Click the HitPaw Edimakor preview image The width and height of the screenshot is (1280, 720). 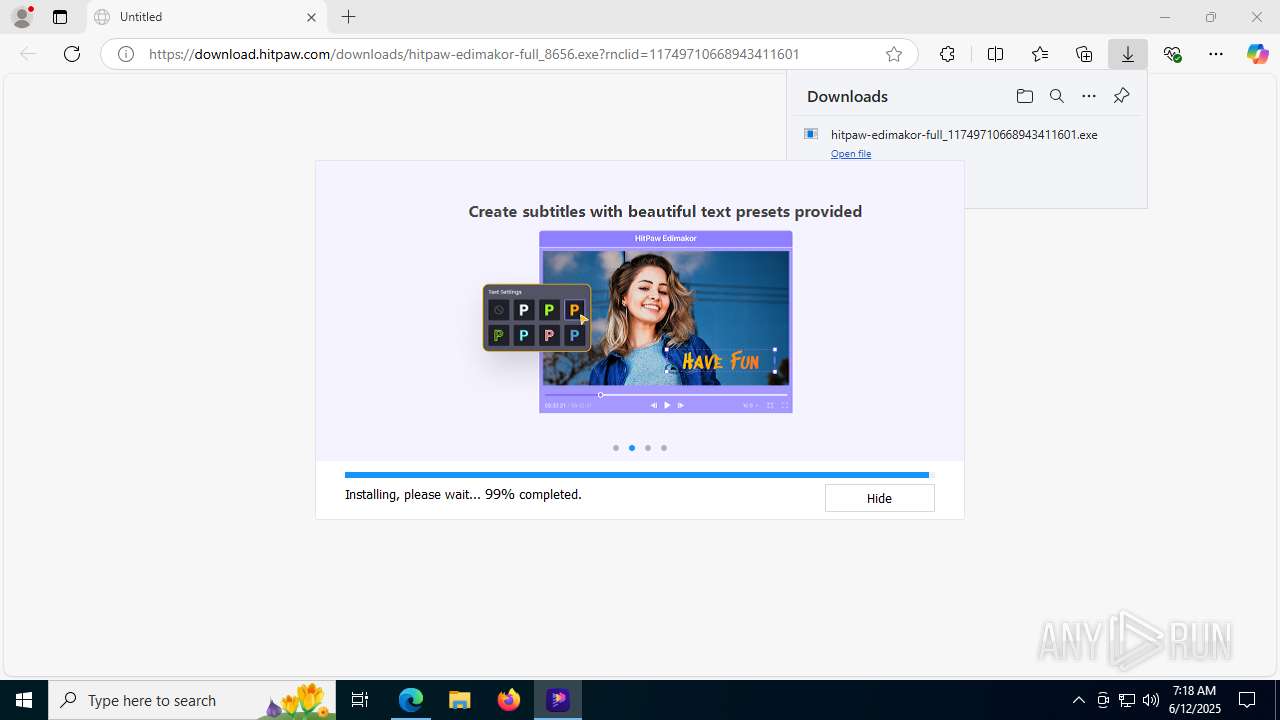pyautogui.click(x=666, y=322)
